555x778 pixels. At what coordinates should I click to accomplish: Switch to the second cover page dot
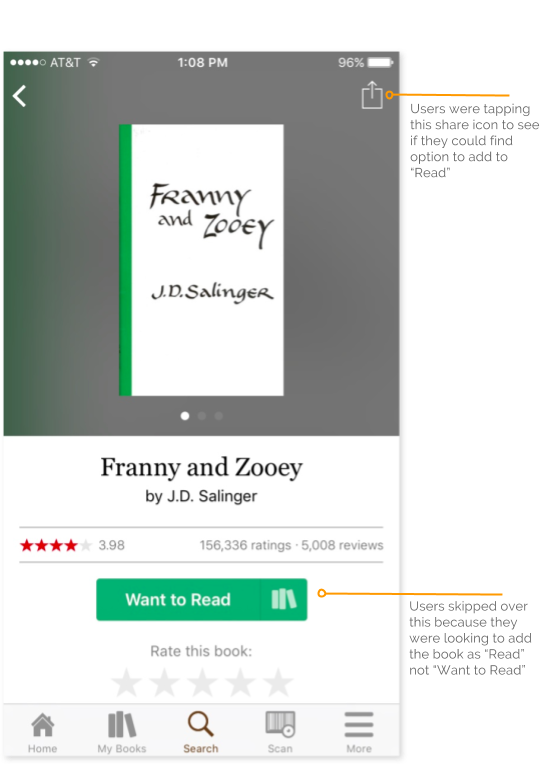pyautogui.click(x=202, y=416)
